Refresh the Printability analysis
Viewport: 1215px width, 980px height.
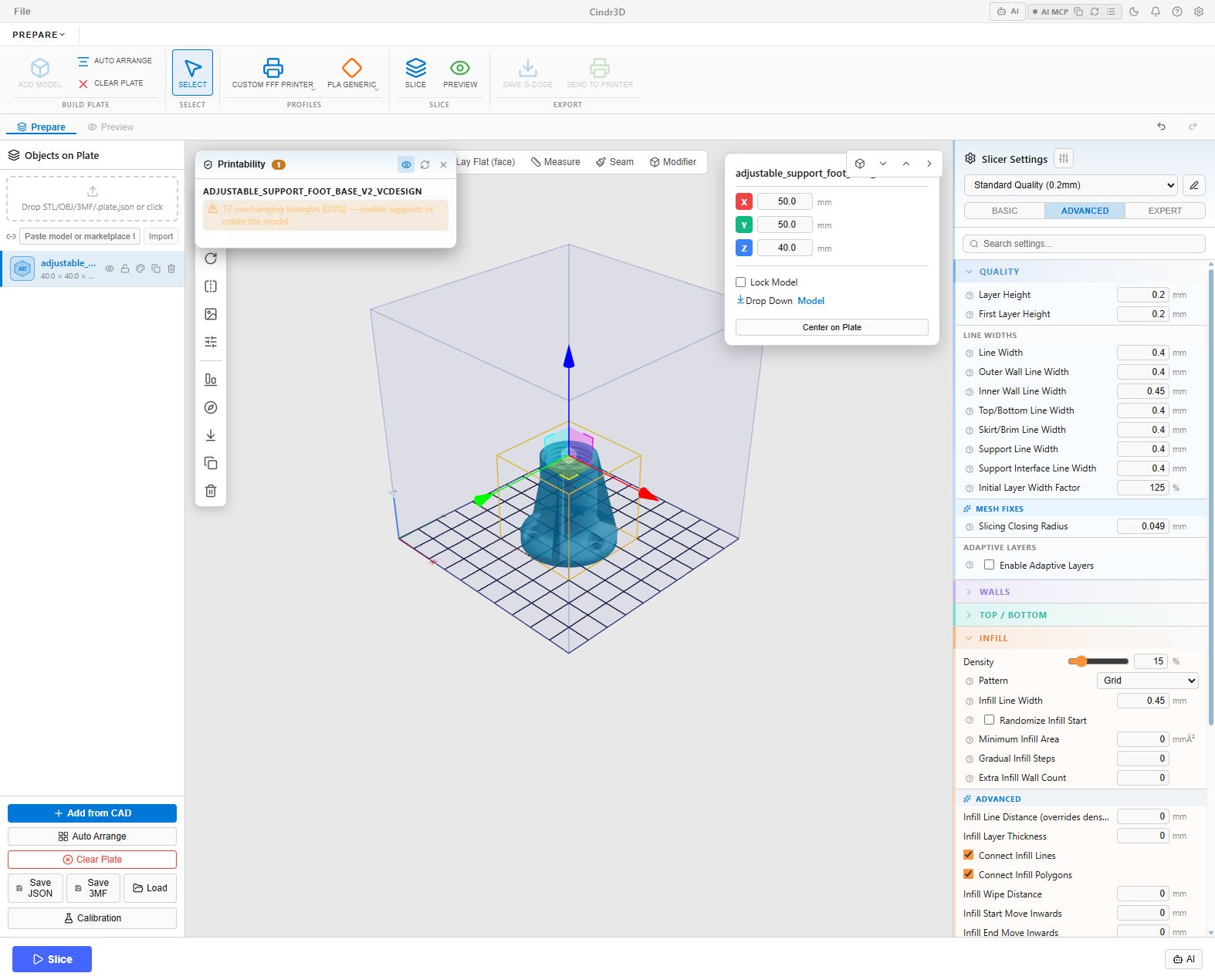(425, 164)
